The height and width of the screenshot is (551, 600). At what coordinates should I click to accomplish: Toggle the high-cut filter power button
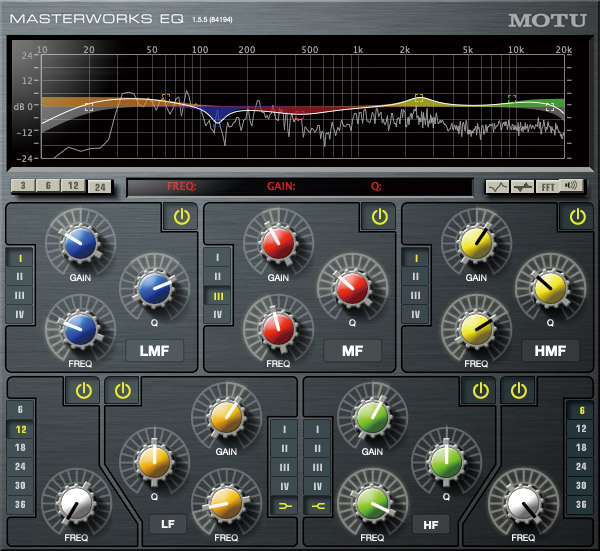coord(518,391)
